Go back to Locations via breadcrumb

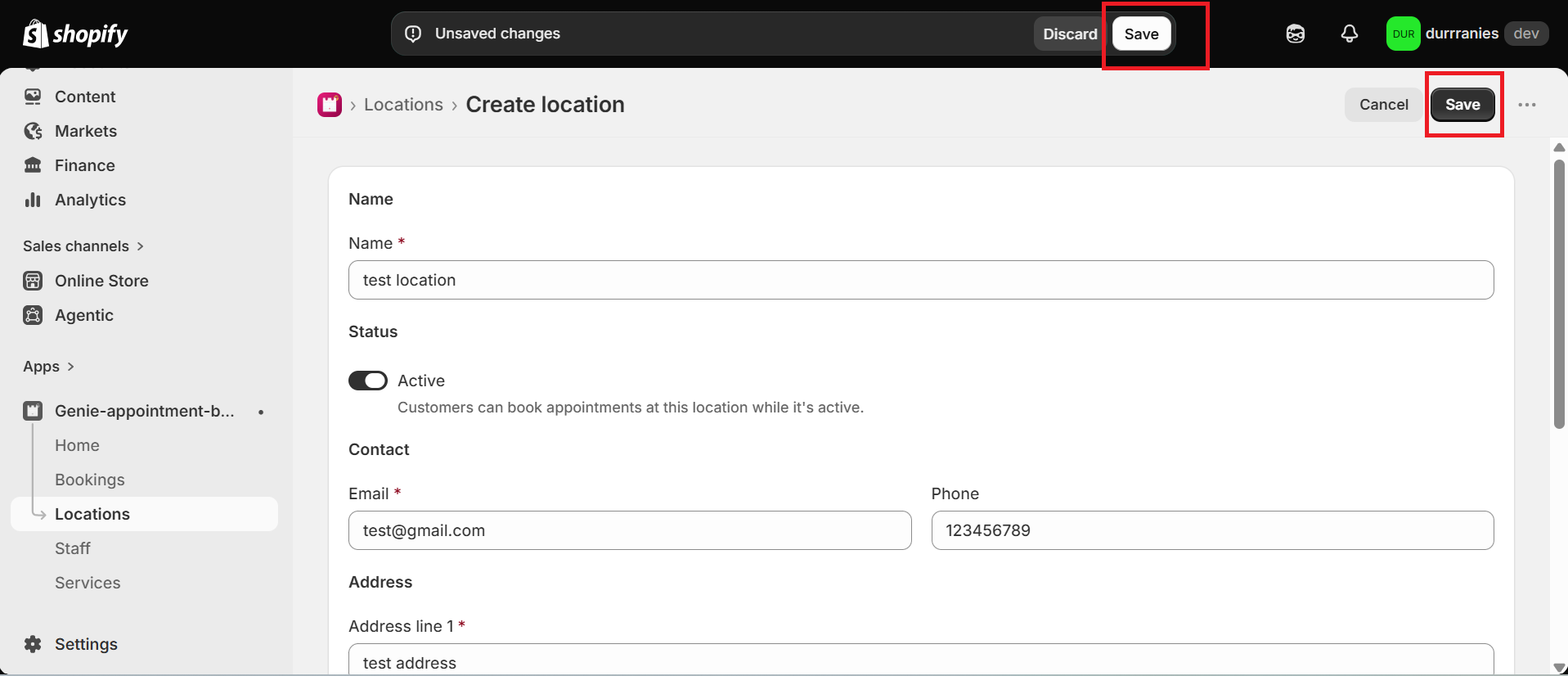click(403, 105)
